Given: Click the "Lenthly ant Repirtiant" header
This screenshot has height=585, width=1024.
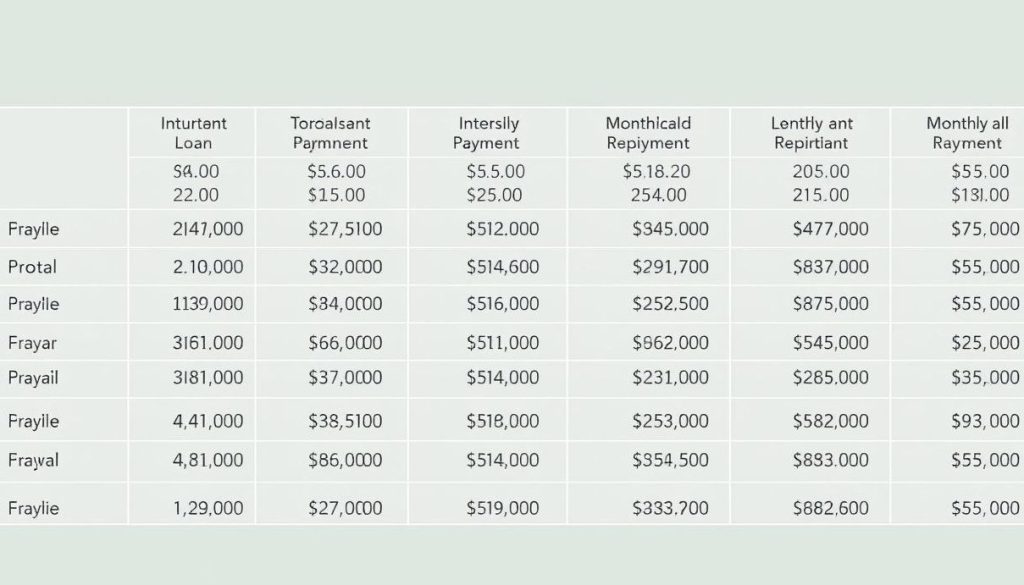Looking at the screenshot, I should [811, 133].
